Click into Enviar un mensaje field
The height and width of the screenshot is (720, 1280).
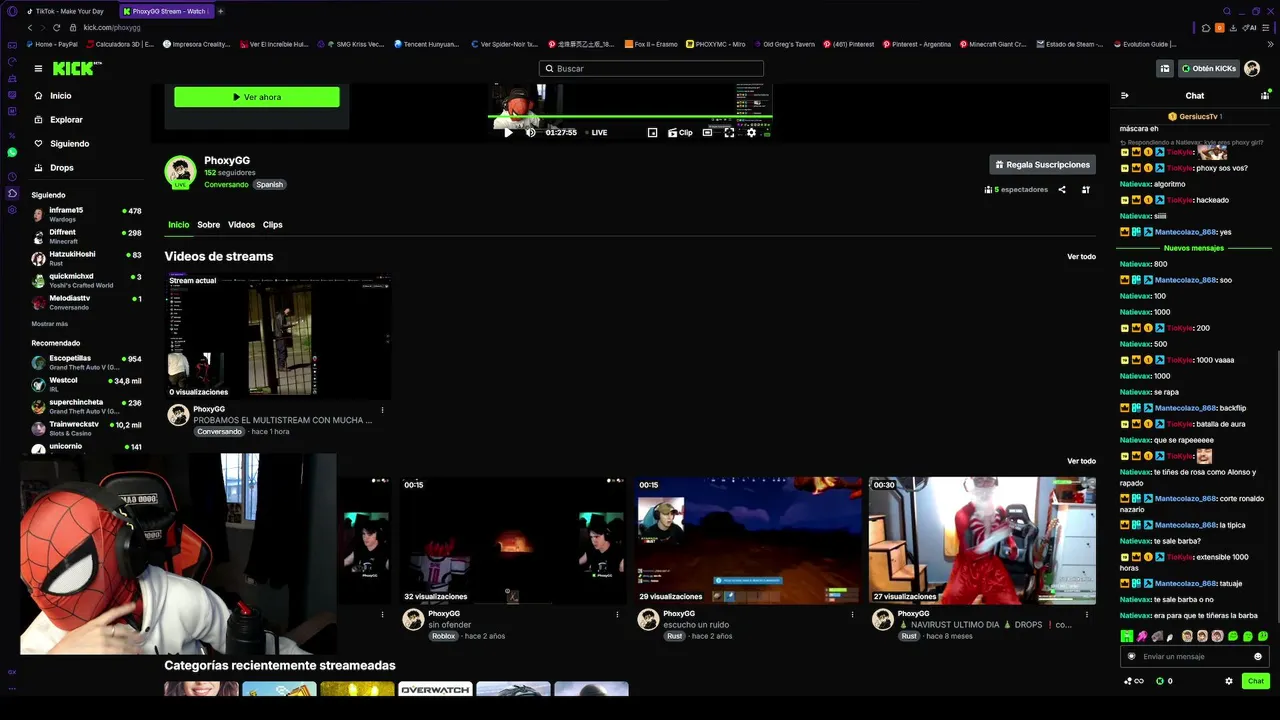(1194, 657)
